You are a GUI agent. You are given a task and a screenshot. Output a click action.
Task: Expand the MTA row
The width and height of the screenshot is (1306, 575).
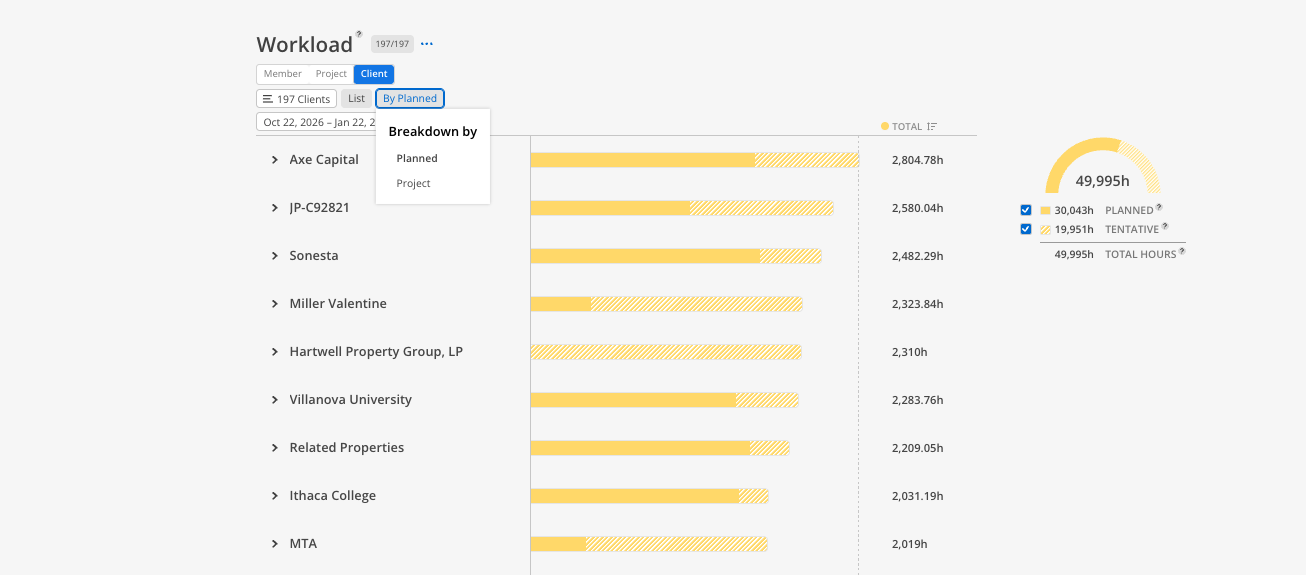click(x=275, y=544)
